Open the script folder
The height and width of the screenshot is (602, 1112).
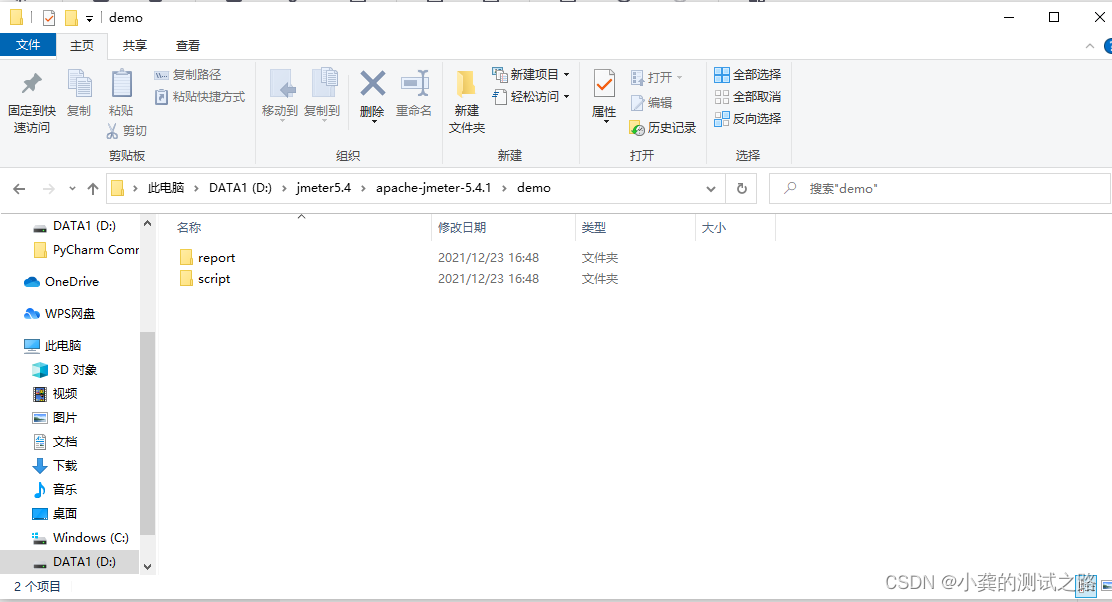click(x=211, y=279)
